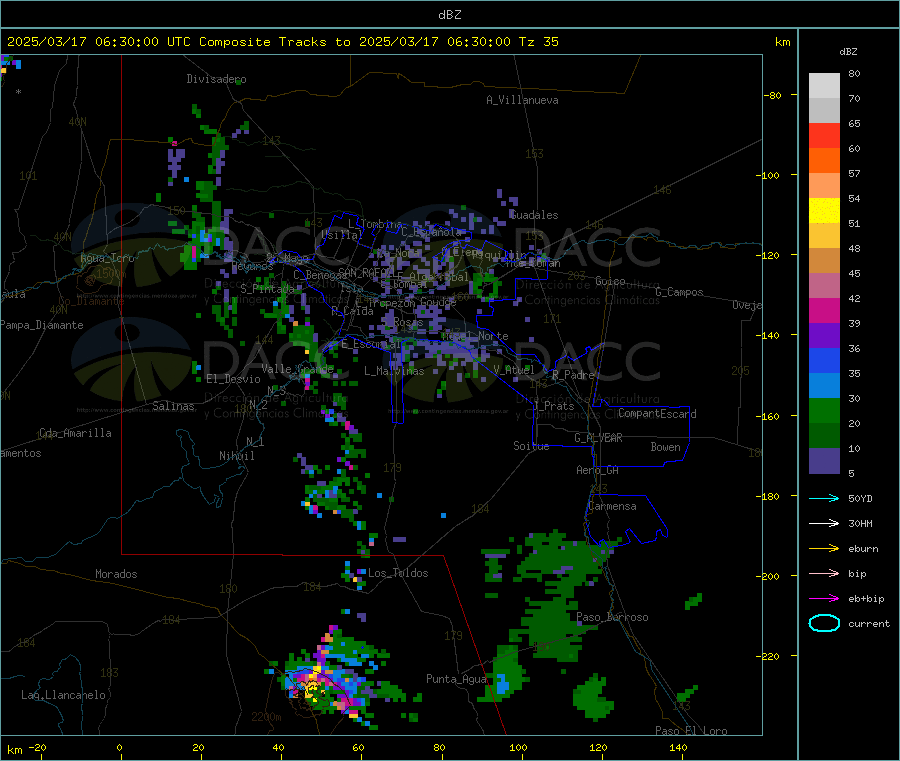
Task: Select the light gray 70-80 dBZ band
Action: [824, 86]
